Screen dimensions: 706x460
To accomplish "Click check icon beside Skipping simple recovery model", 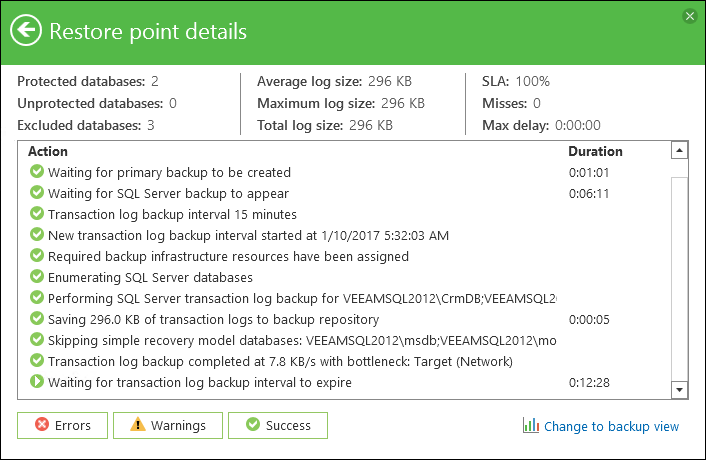I will click(37, 340).
